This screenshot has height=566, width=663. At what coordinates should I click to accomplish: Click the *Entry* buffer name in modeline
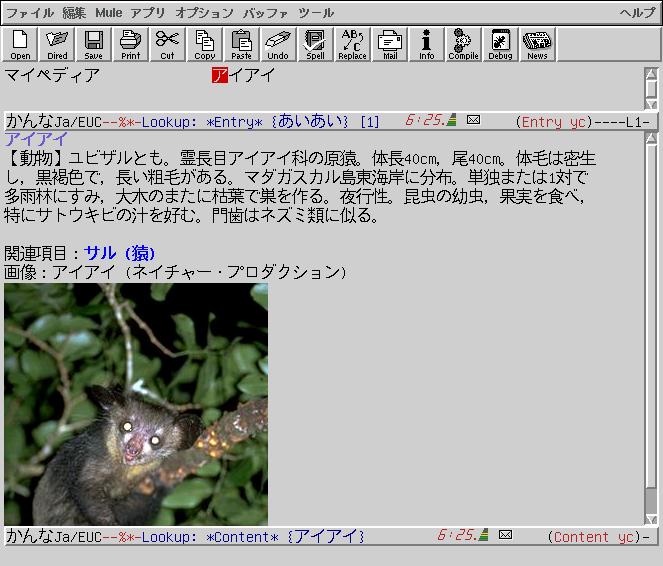234,122
